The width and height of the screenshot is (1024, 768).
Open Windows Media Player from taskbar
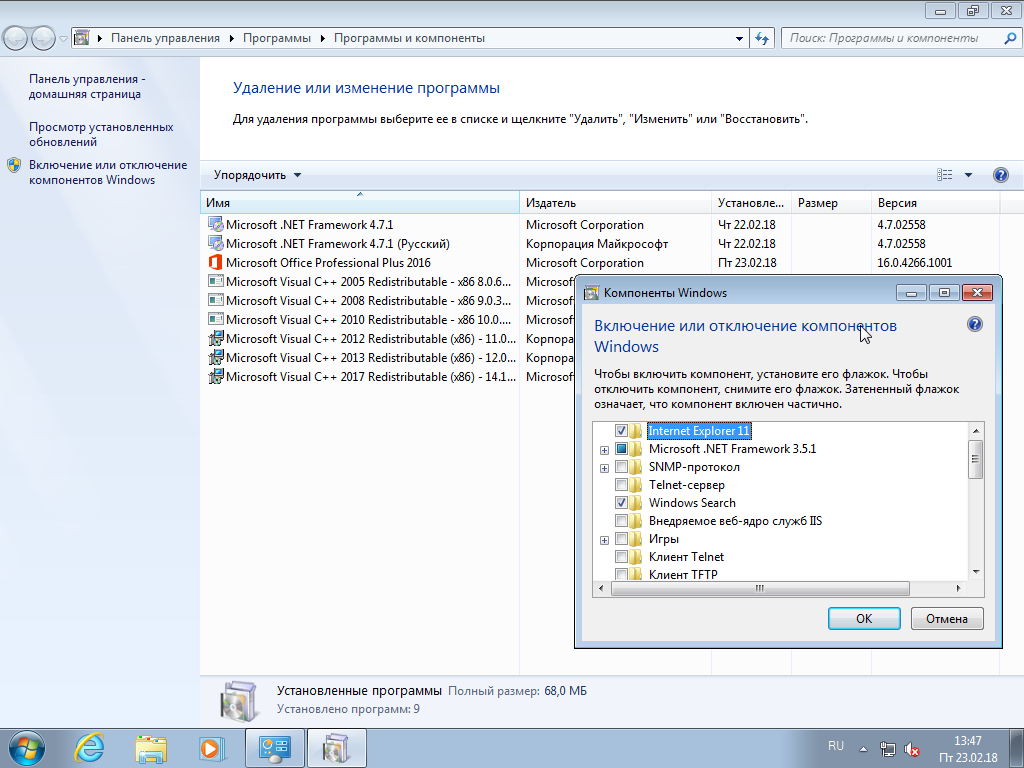pyautogui.click(x=212, y=748)
